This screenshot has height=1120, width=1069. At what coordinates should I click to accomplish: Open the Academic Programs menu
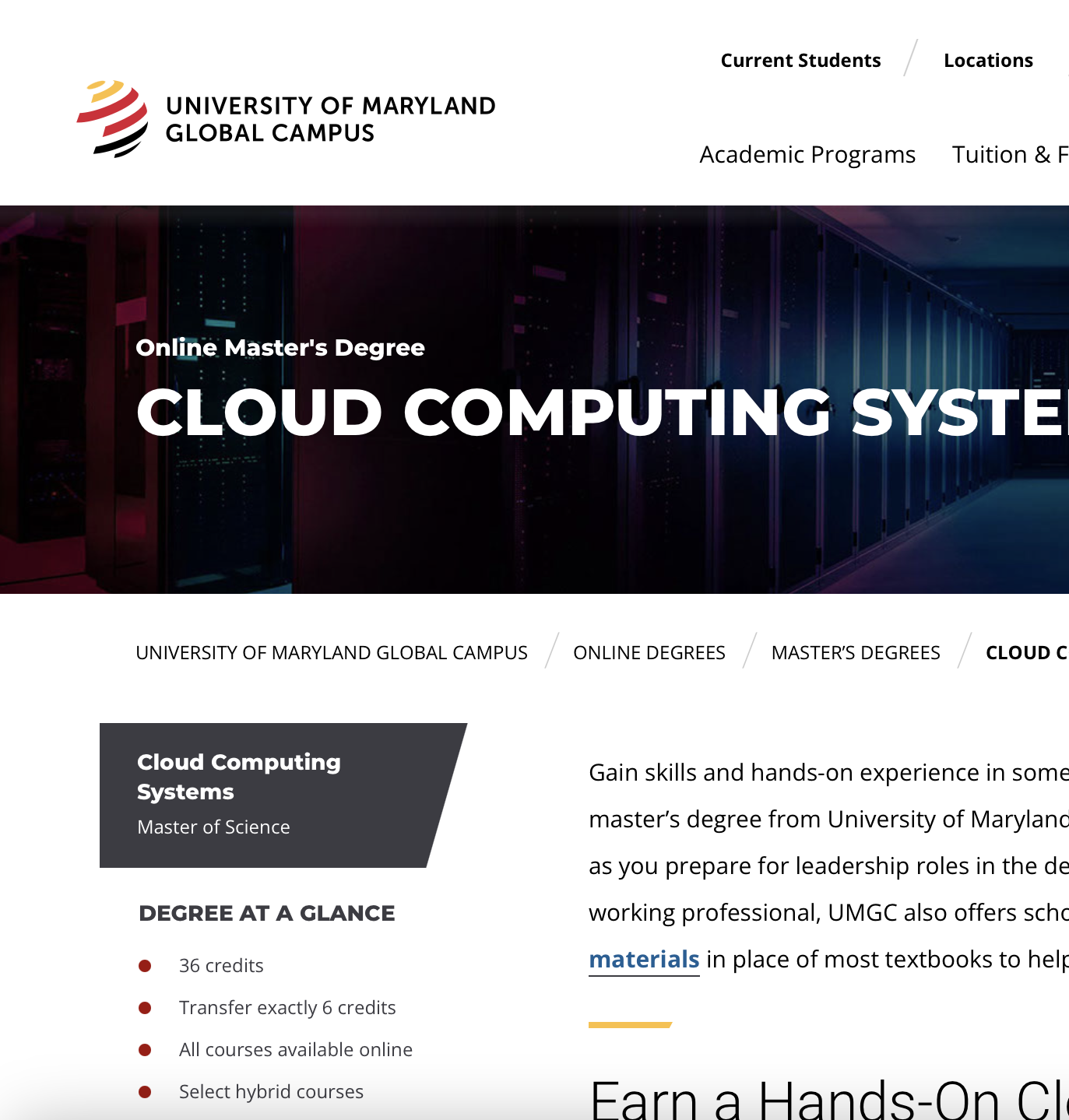807,154
